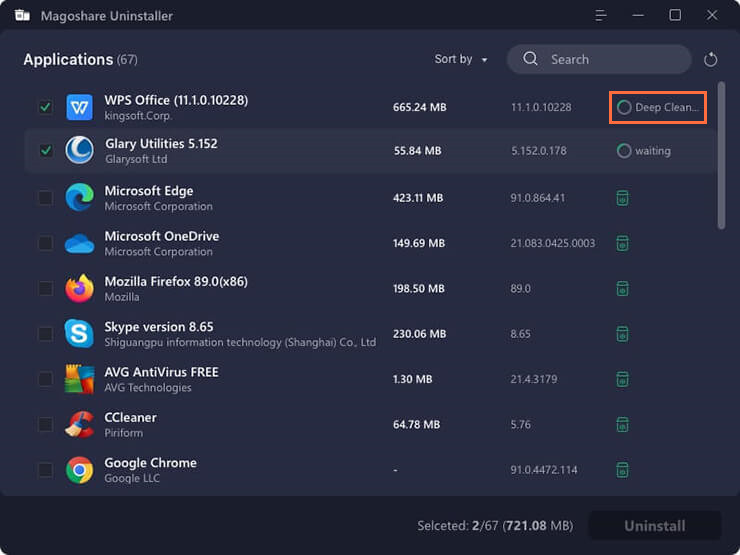Image resolution: width=740 pixels, height=555 pixels.
Task: Click the refresh applications list icon
Action: point(710,60)
